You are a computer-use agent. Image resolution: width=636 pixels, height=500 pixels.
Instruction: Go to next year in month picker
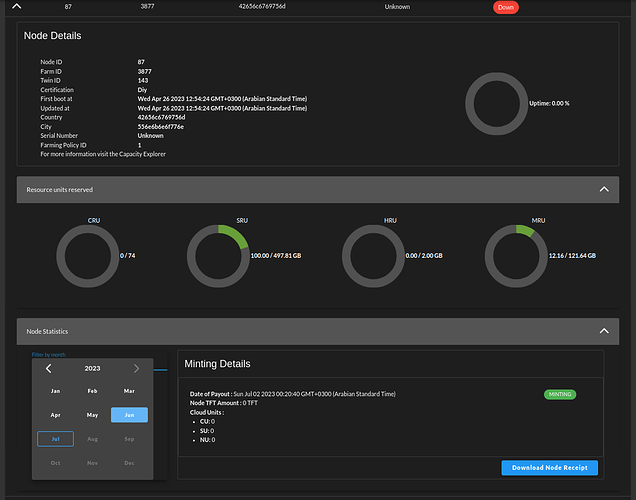(136, 368)
